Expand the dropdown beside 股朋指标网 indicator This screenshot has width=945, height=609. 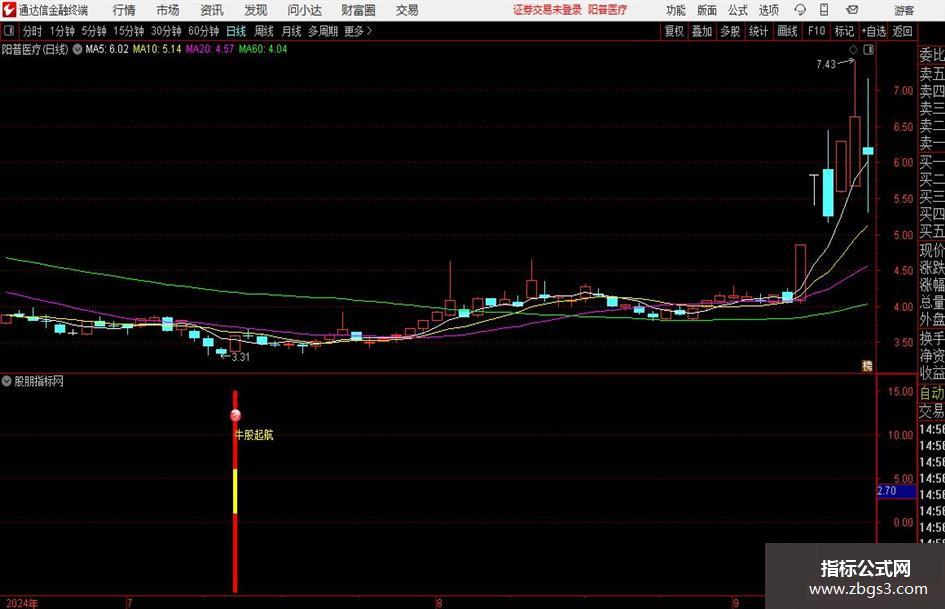pyautogui.click(x=7, y=381)
